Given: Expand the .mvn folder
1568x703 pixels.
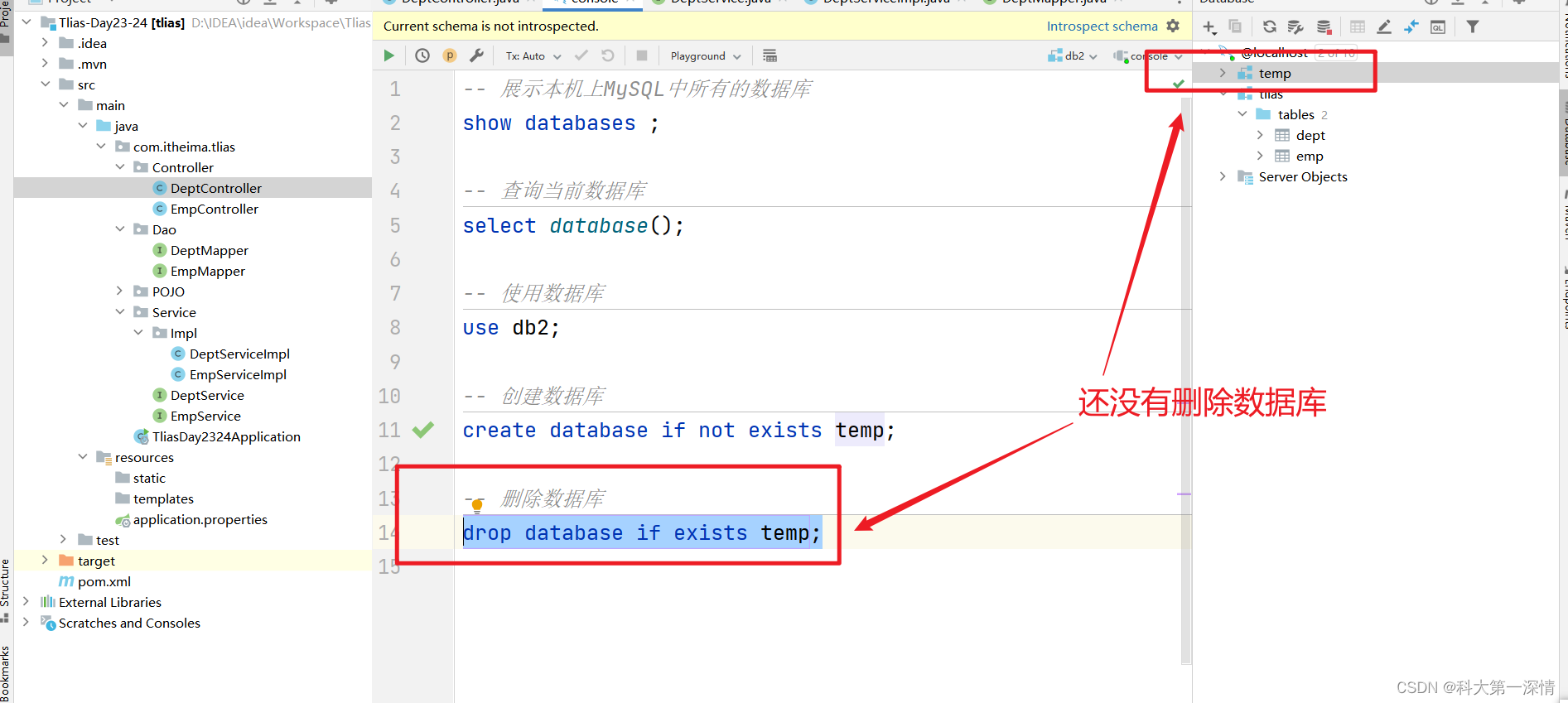Looking at the screenshot, I should (x=45, y=63).
